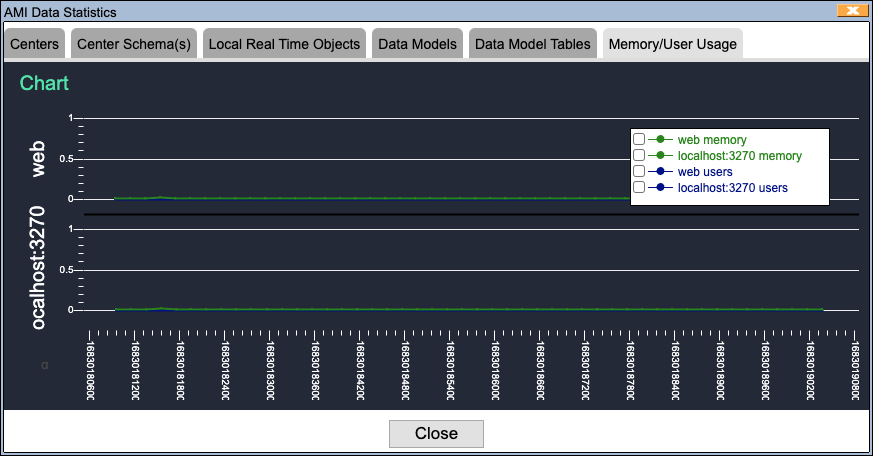The height and width of the screenshot is (456, 873).
Task: Click the green localhost:3270 memory legend marker
Action: [x=660, y=156]
